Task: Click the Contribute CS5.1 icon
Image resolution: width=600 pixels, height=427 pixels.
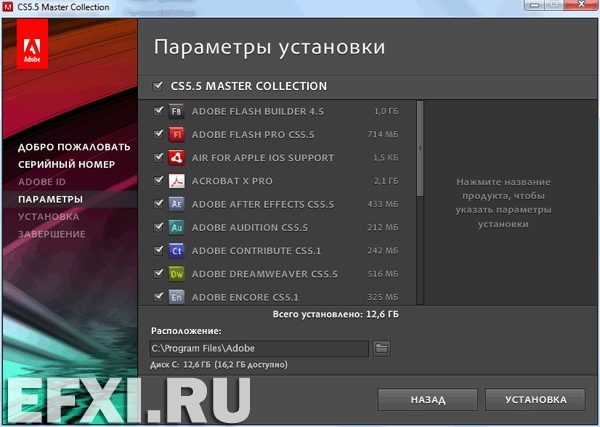Action: coord(176,251)
